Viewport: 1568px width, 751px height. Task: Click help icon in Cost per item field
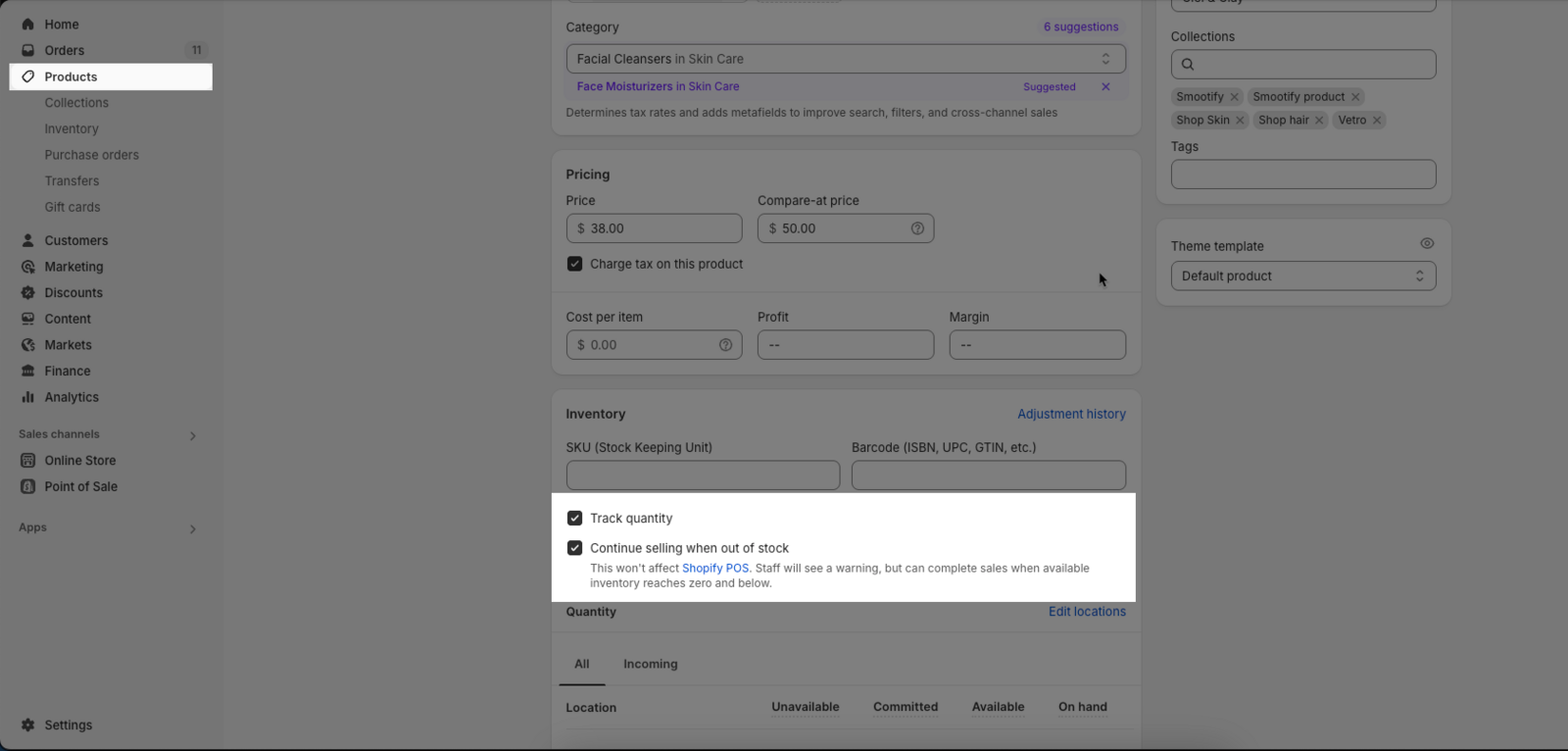tap(725, 345)
